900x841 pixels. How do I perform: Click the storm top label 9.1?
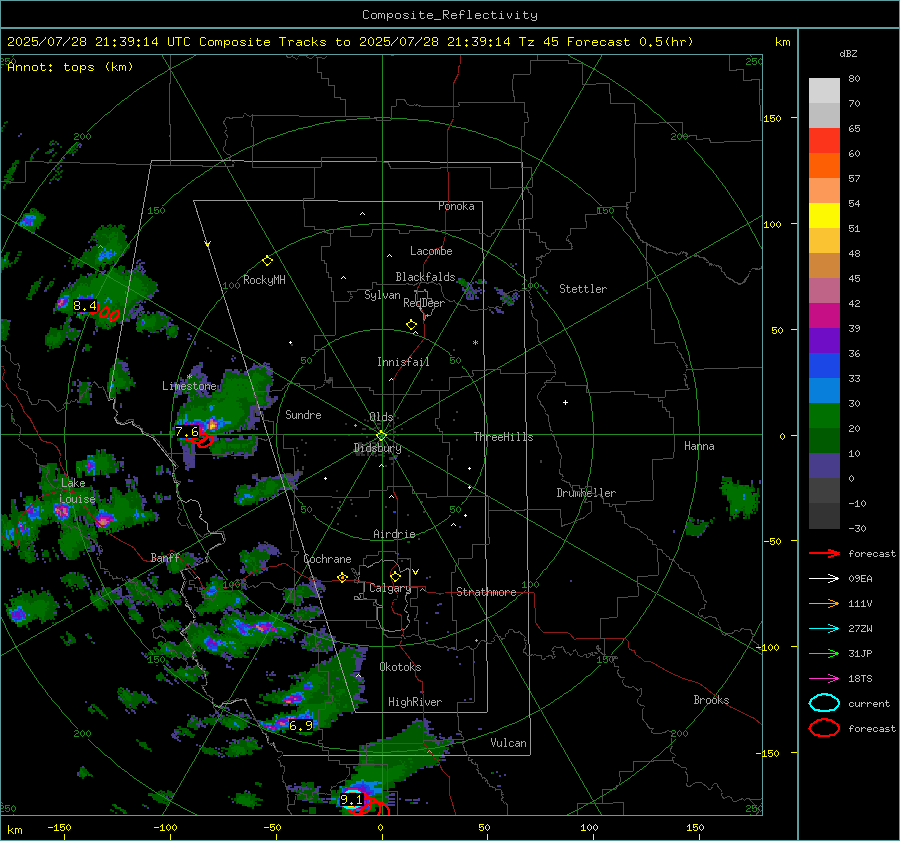click(x=351, y=800)
